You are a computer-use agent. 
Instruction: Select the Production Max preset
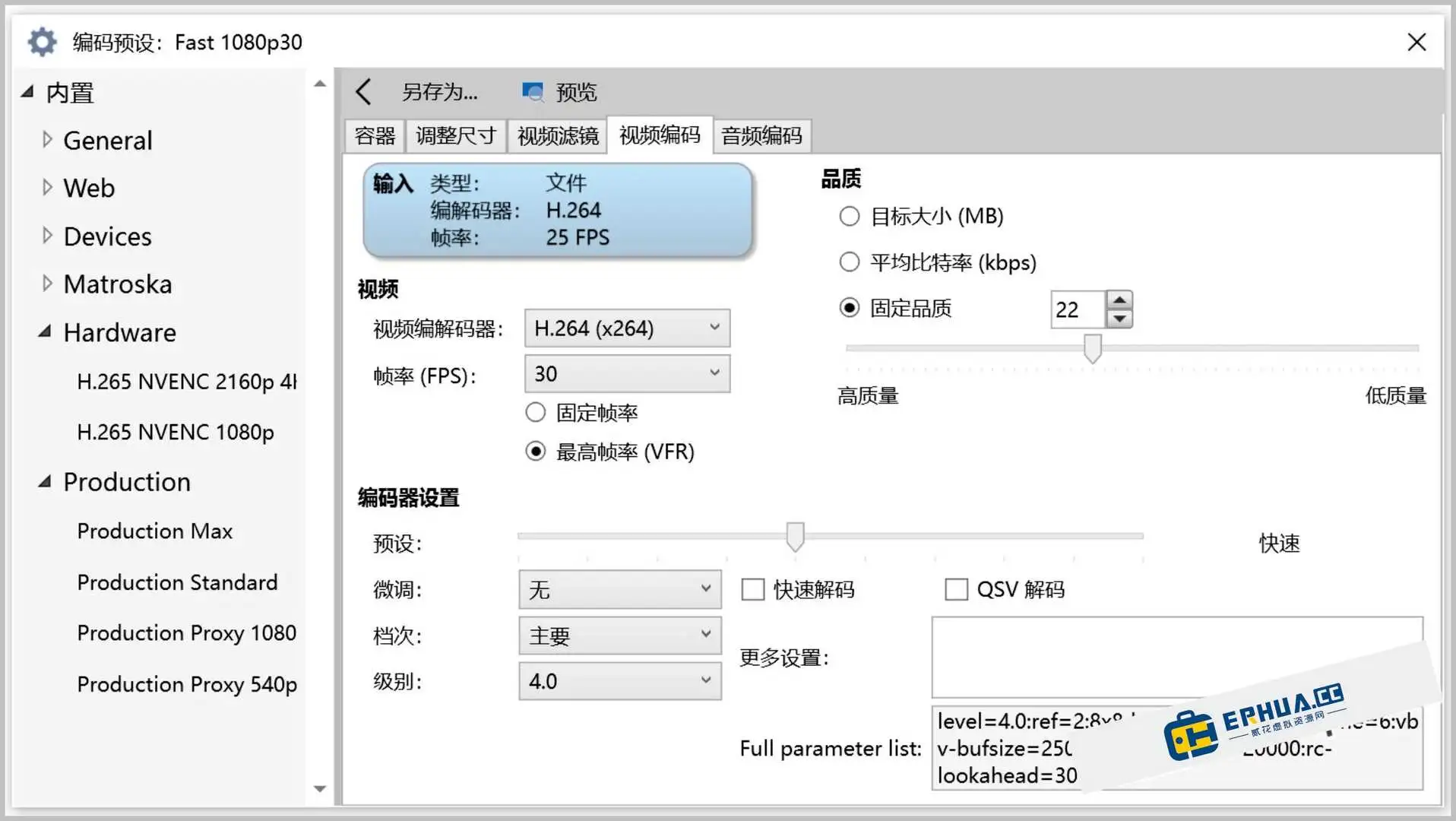[x=154, y=531]
